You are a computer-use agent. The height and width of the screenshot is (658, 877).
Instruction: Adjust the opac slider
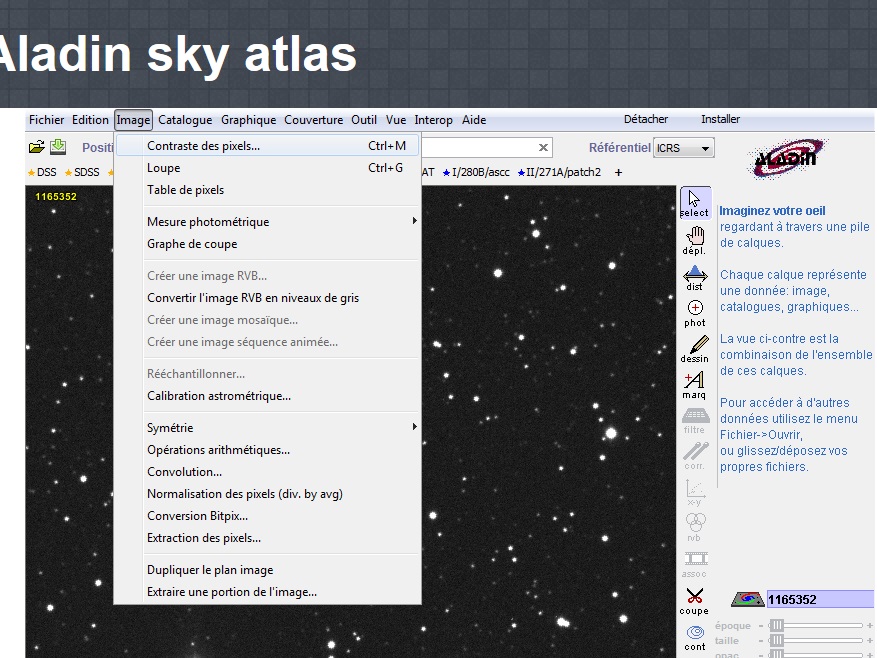click(x=814, y=654)
